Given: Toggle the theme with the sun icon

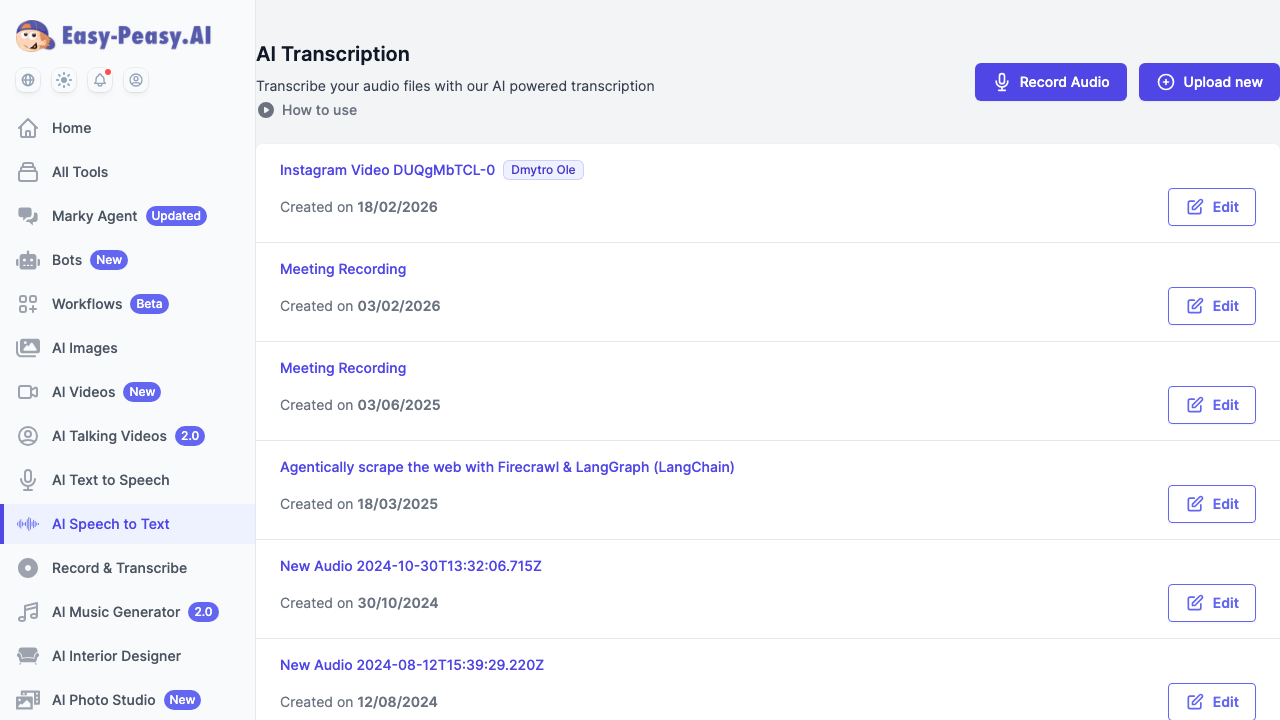Looking at the screenshot, I should click(x=63, y=80).
